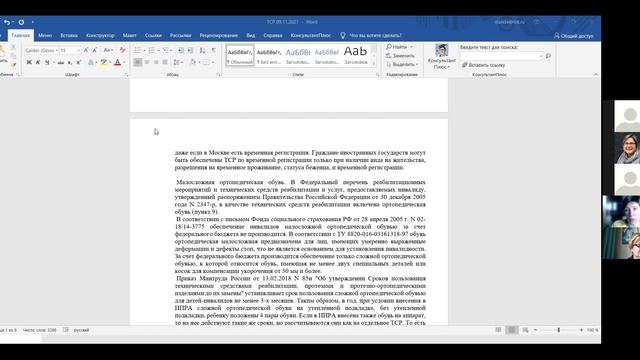
Task: Click the Заменить replace button
Action: coord(400,56)
